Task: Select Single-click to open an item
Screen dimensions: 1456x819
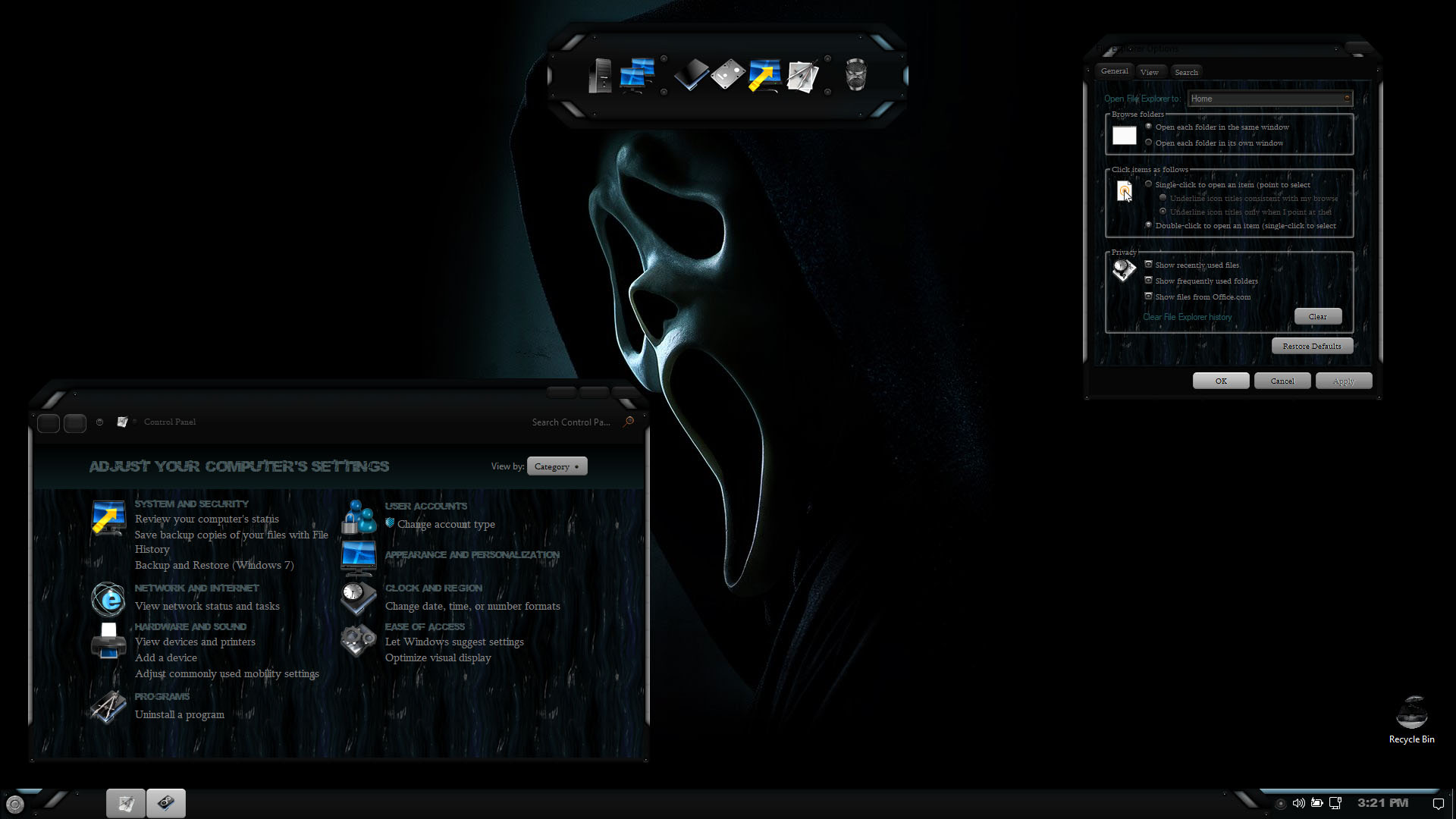Action: point(1149,184)
